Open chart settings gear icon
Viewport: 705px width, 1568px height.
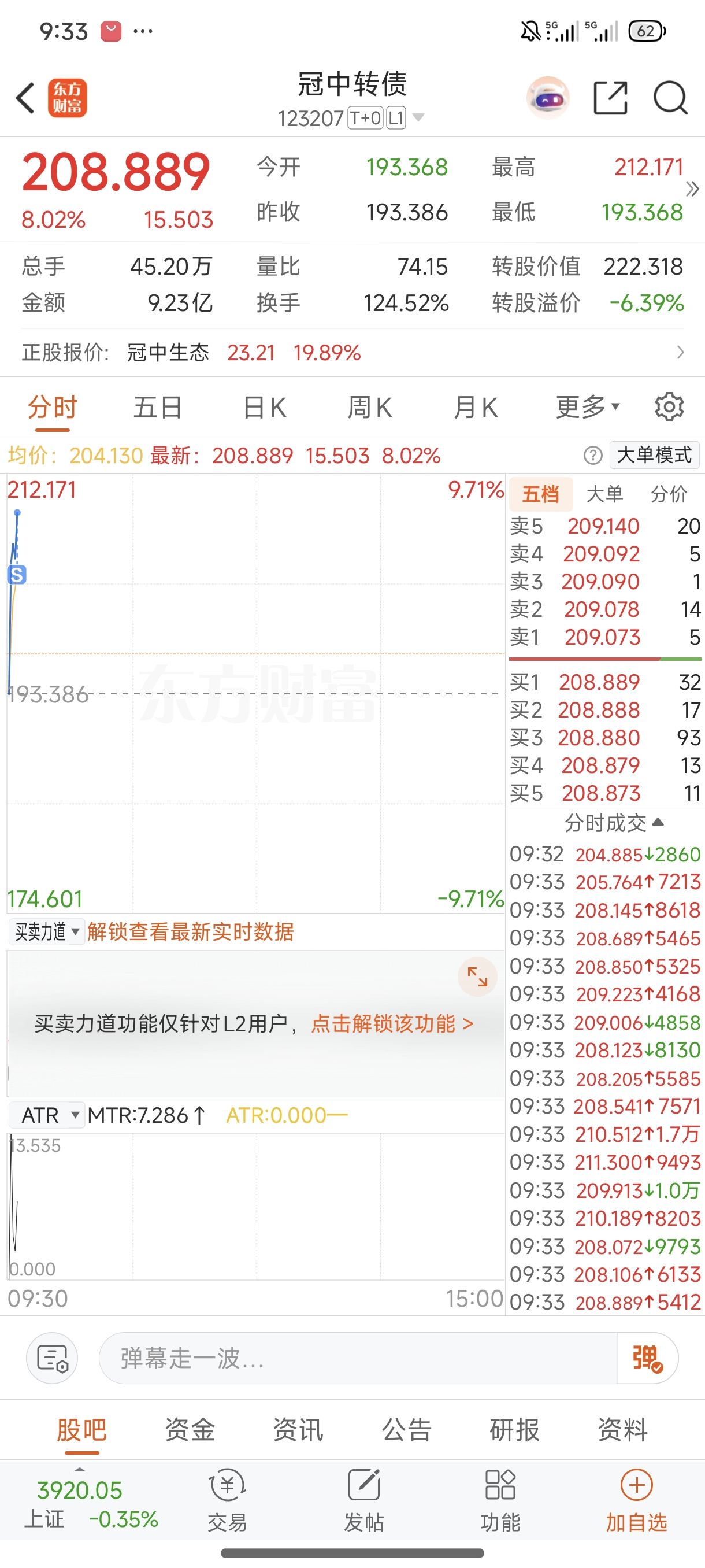coord(669,406)
